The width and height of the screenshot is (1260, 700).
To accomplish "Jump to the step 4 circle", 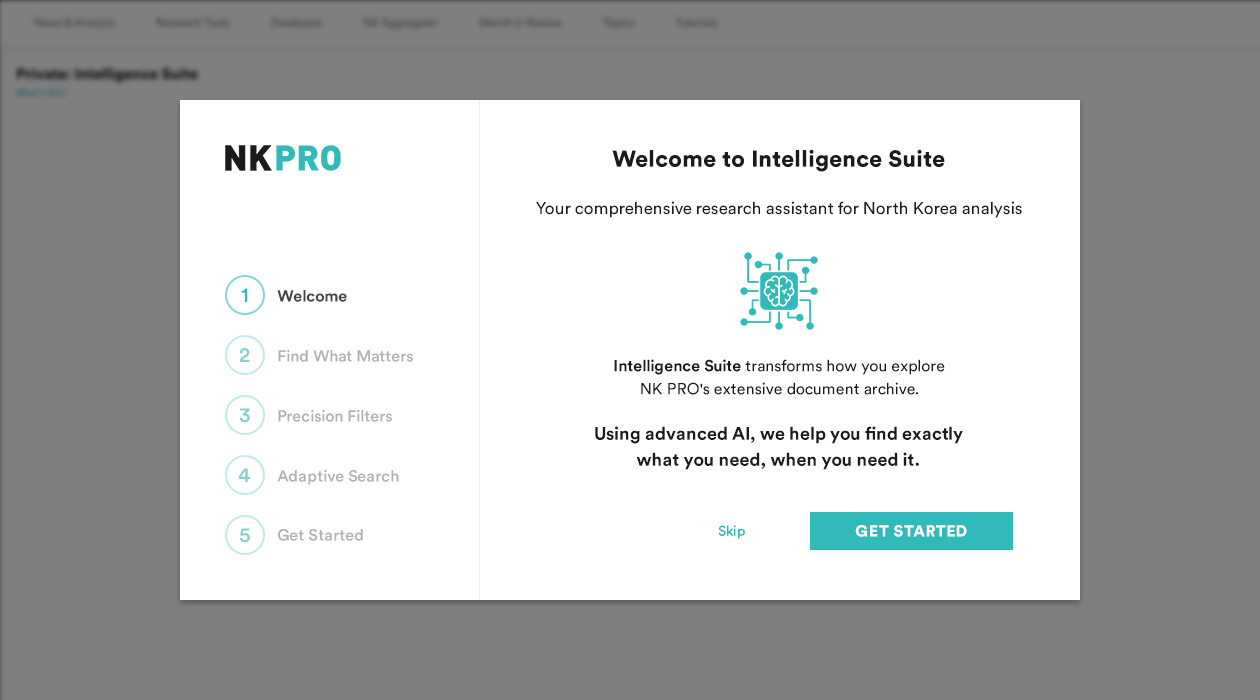I will pyautogui.click(x=245, y=475).
